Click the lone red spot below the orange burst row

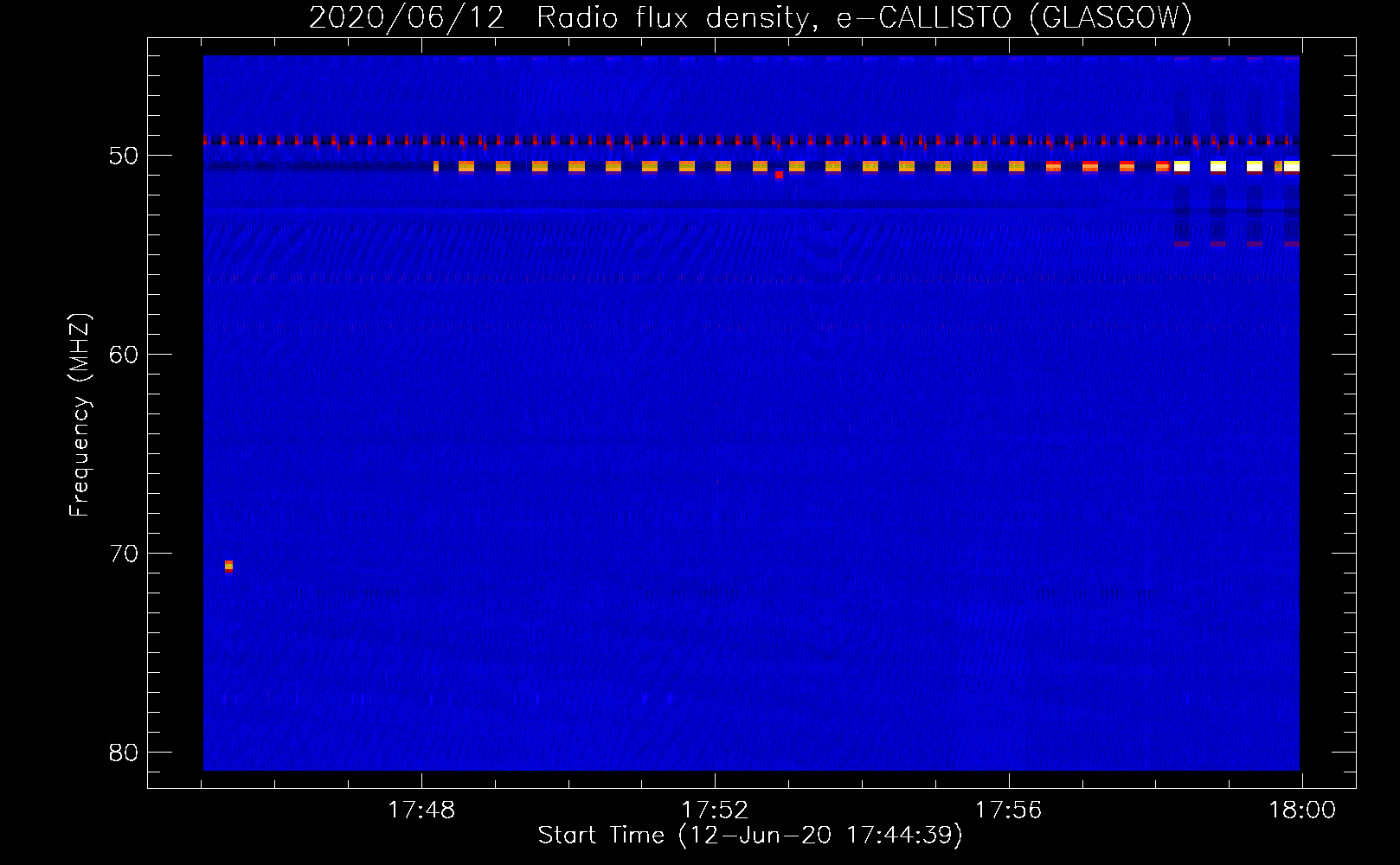779,175
